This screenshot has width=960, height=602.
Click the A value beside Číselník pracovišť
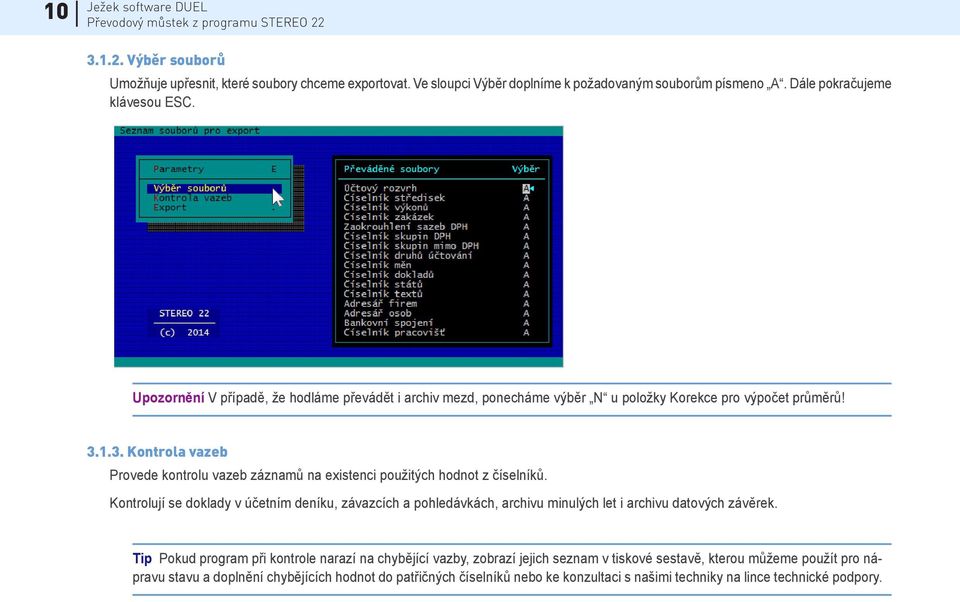click(526, 333)
